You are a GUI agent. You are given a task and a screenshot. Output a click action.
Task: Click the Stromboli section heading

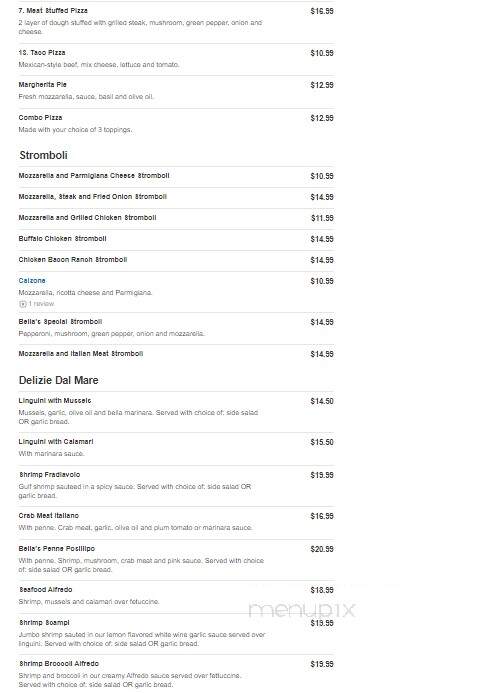[x=43, y=155]
